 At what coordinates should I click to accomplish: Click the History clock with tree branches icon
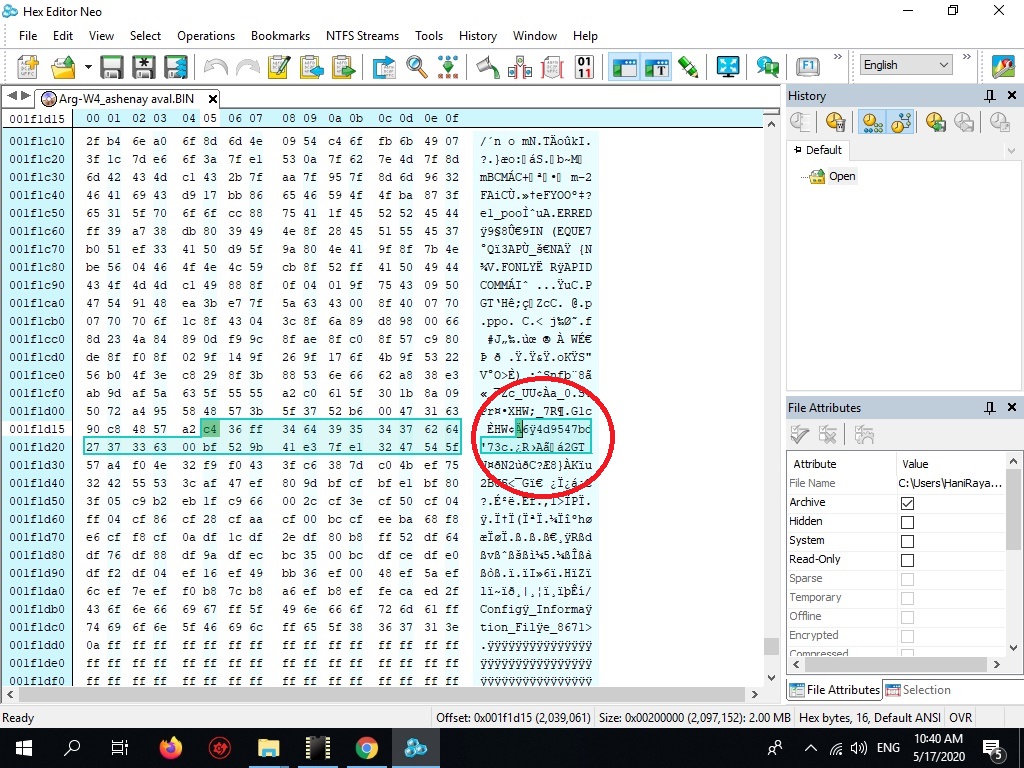[901, 122]
